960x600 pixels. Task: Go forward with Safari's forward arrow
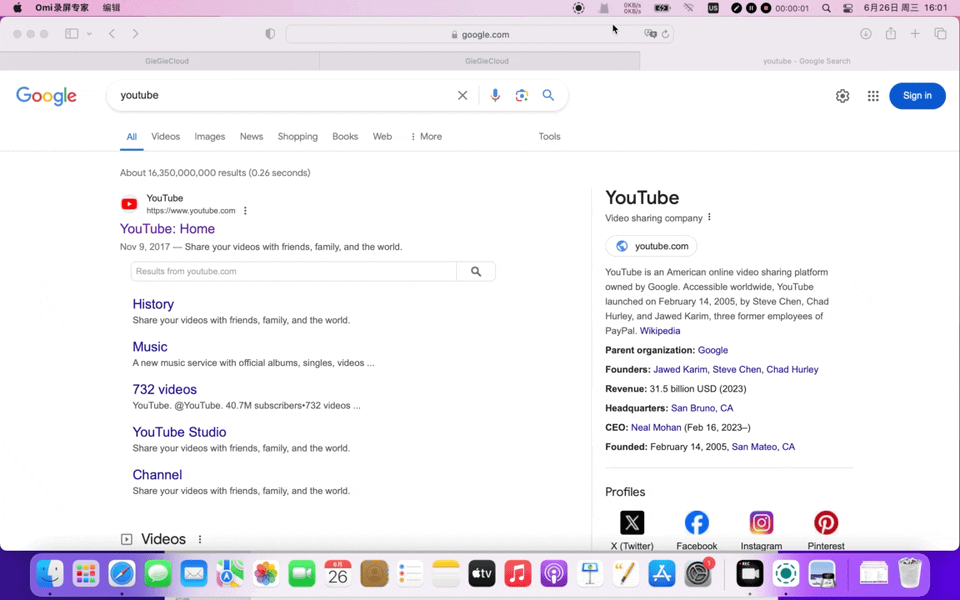(135, 34)
